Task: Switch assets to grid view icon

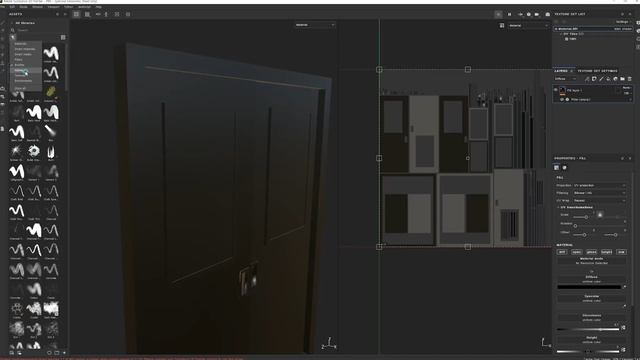Action: (x=63, y=37)
